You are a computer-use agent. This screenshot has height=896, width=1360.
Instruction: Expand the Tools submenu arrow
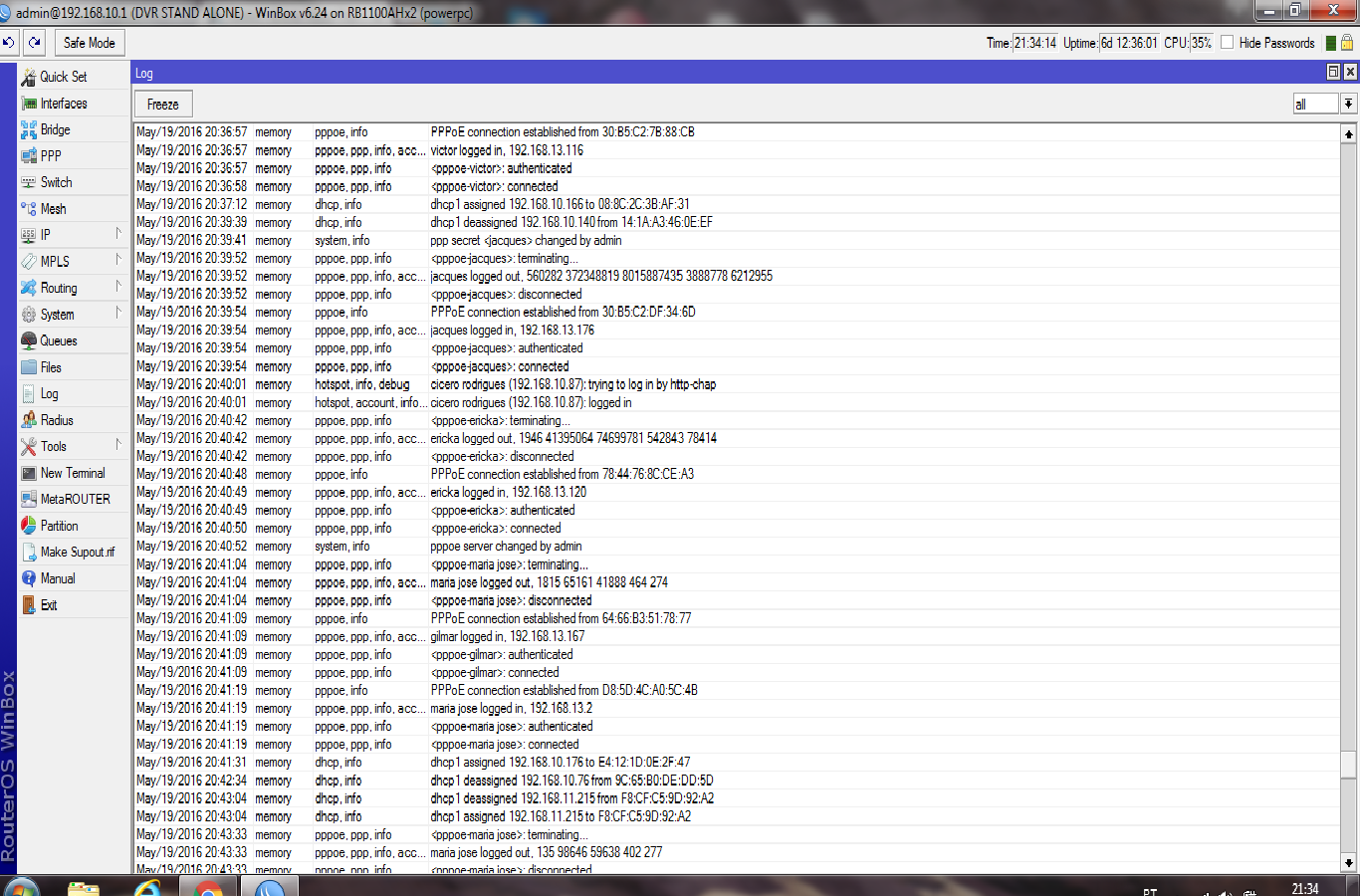[118, 445]
